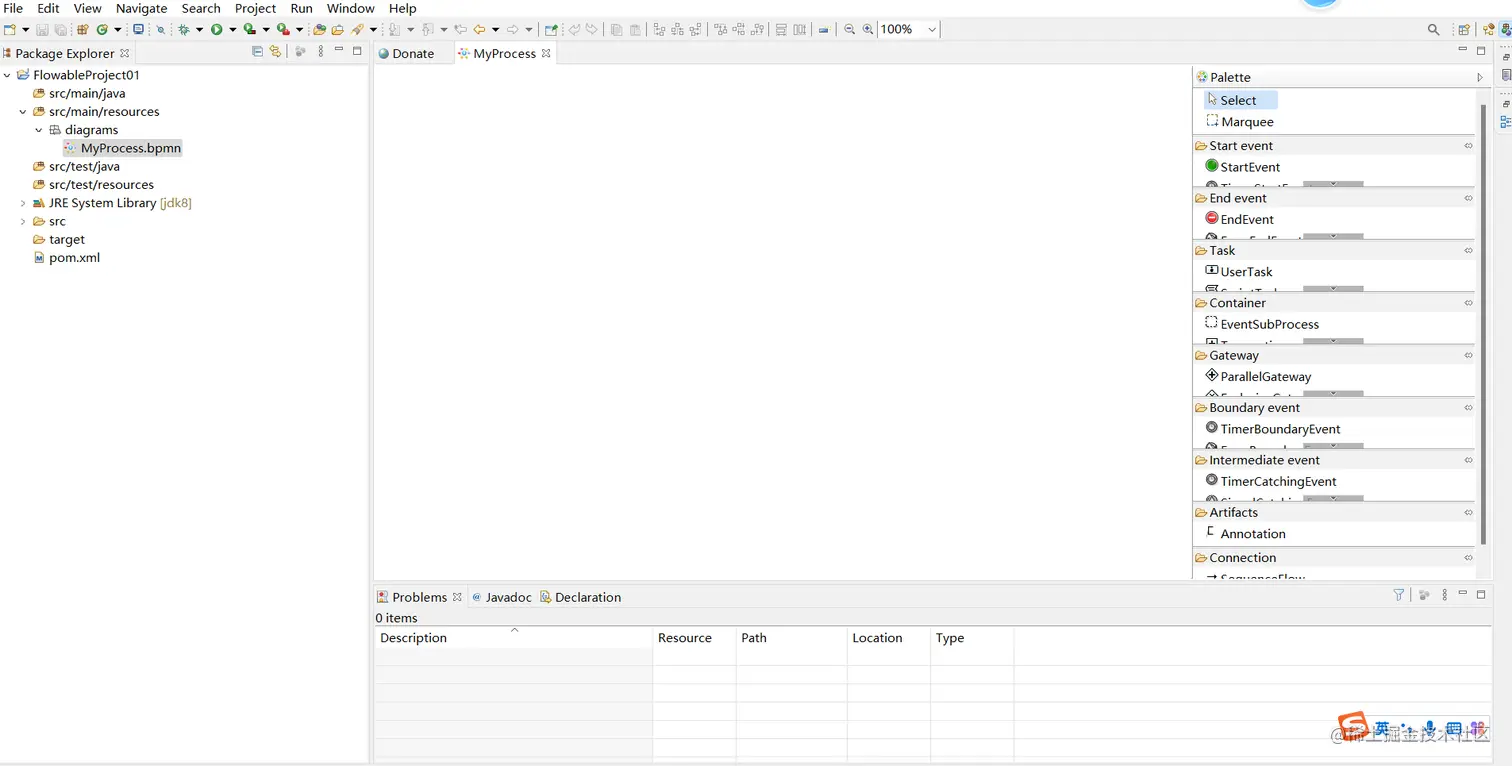
Task: Pin the Artifacts palette drawer
Action: click(x=1468, y=512)
